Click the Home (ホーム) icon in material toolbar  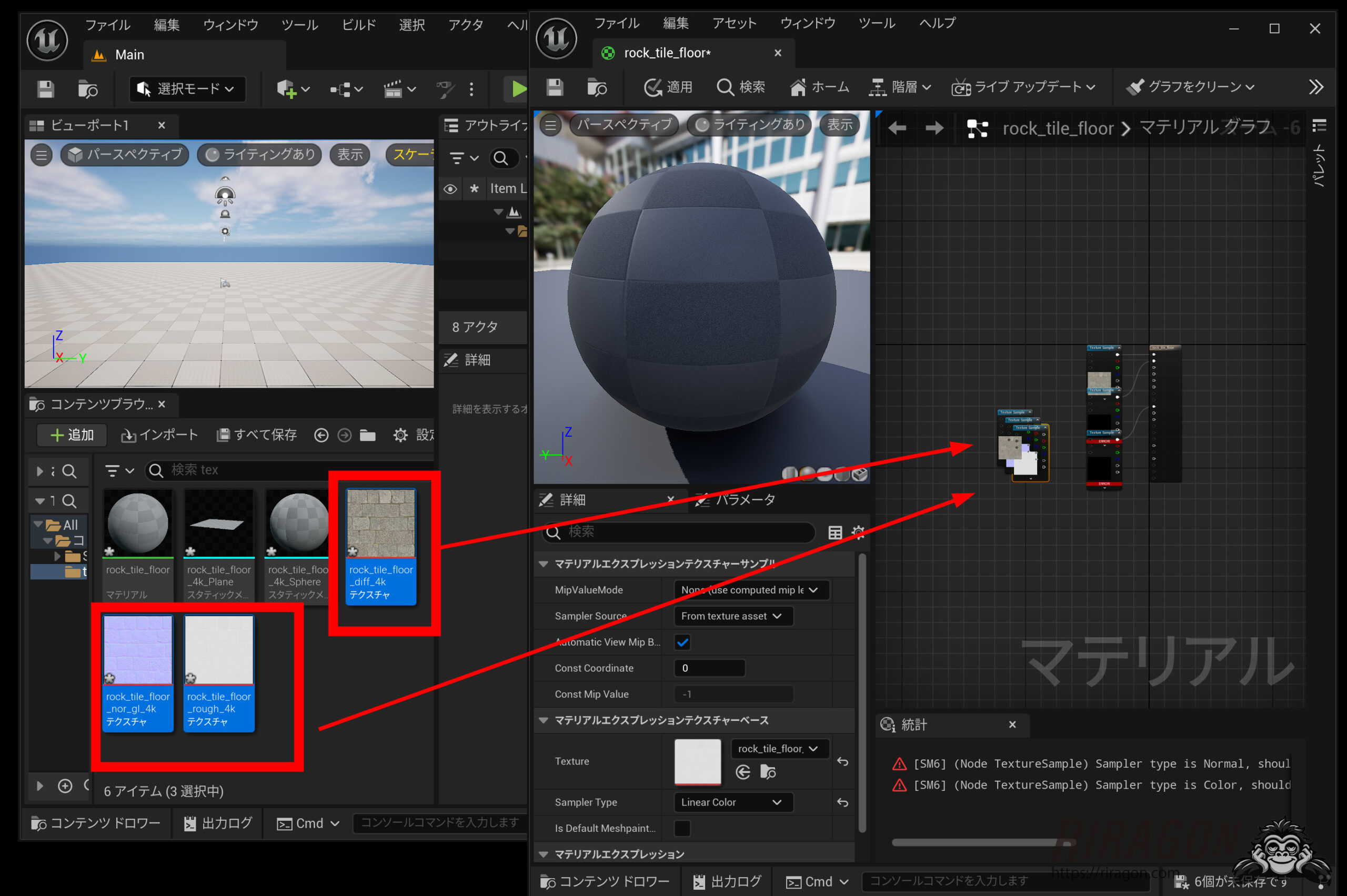coord(798,87)
